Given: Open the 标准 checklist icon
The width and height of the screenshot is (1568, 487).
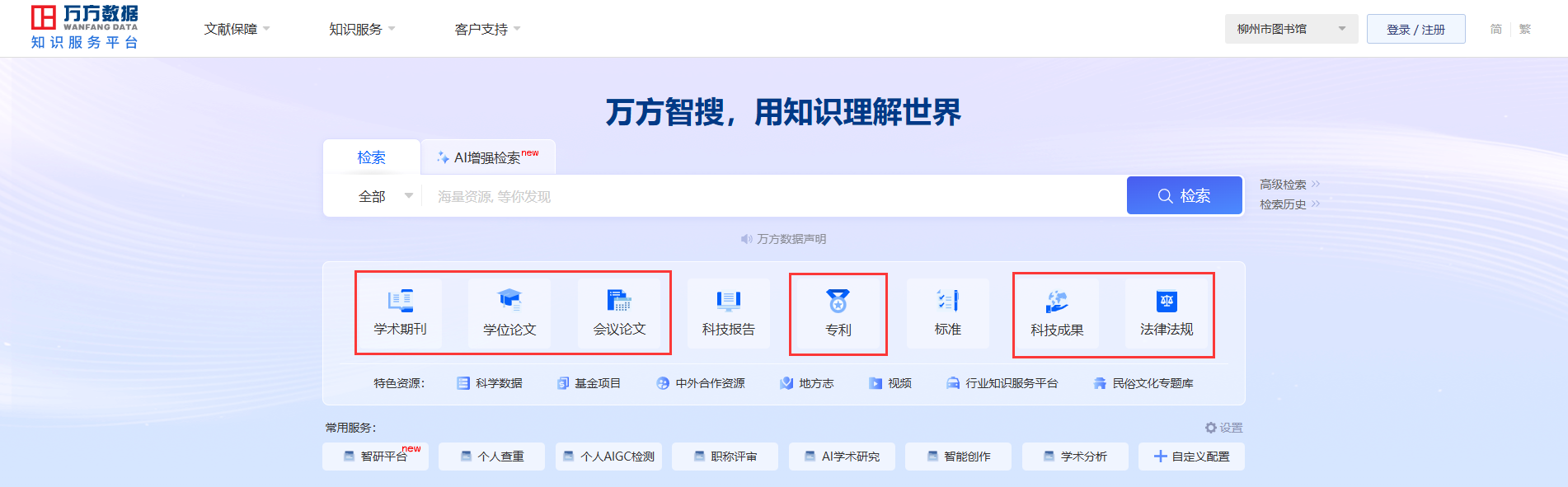Looking at the screenshot, I should coord(948,301).
